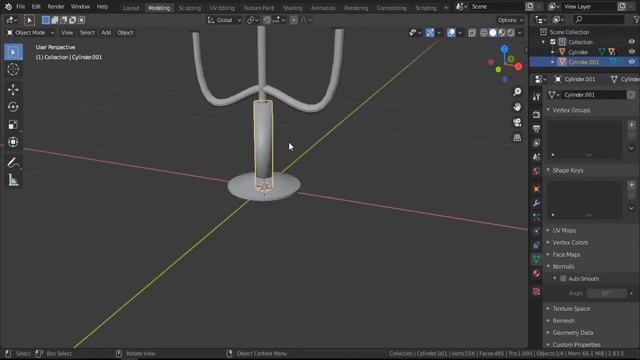Choose the Move tool
The image size is (640, 360).
[x=13, y=89]
